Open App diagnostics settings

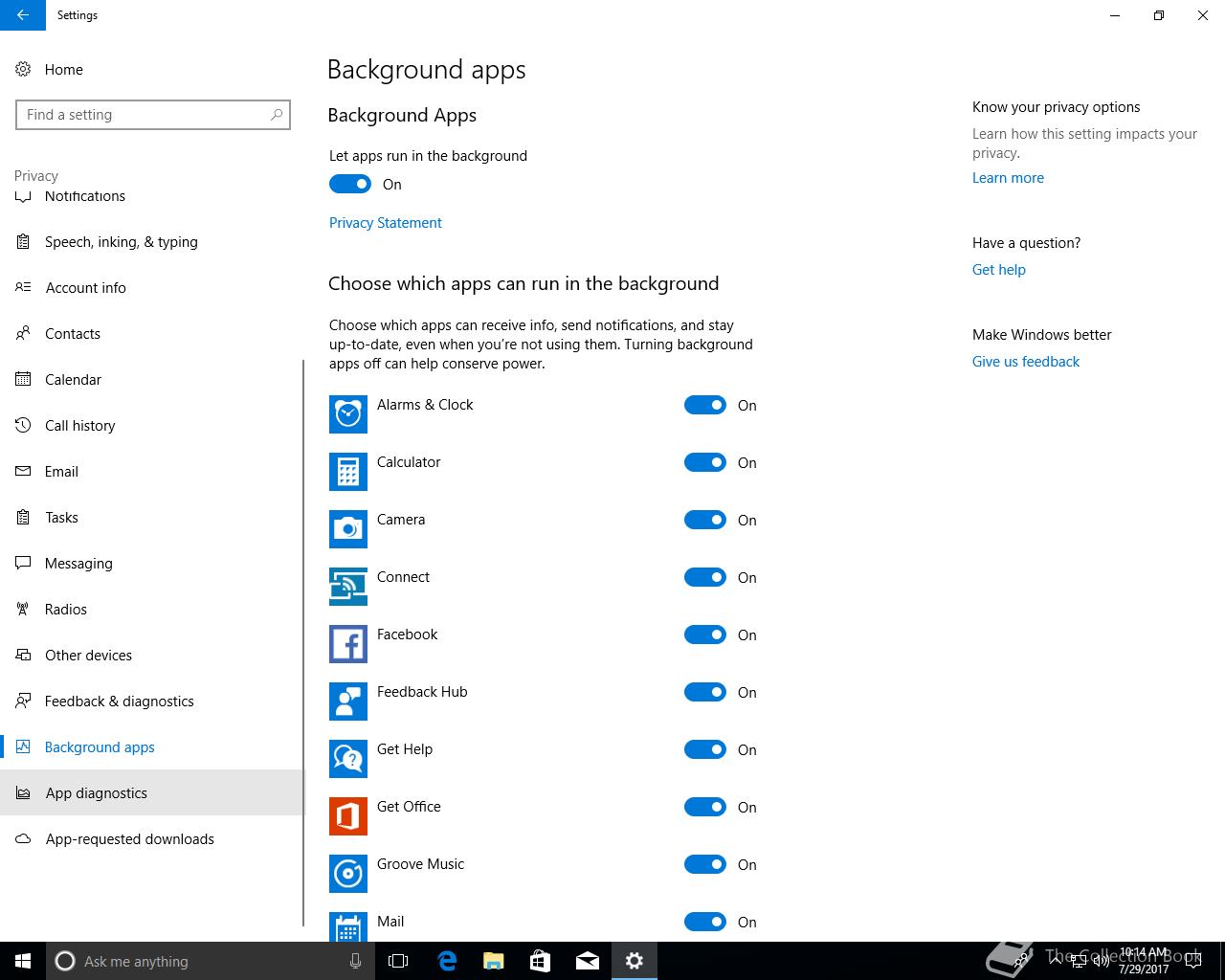[x=151, y=793]
